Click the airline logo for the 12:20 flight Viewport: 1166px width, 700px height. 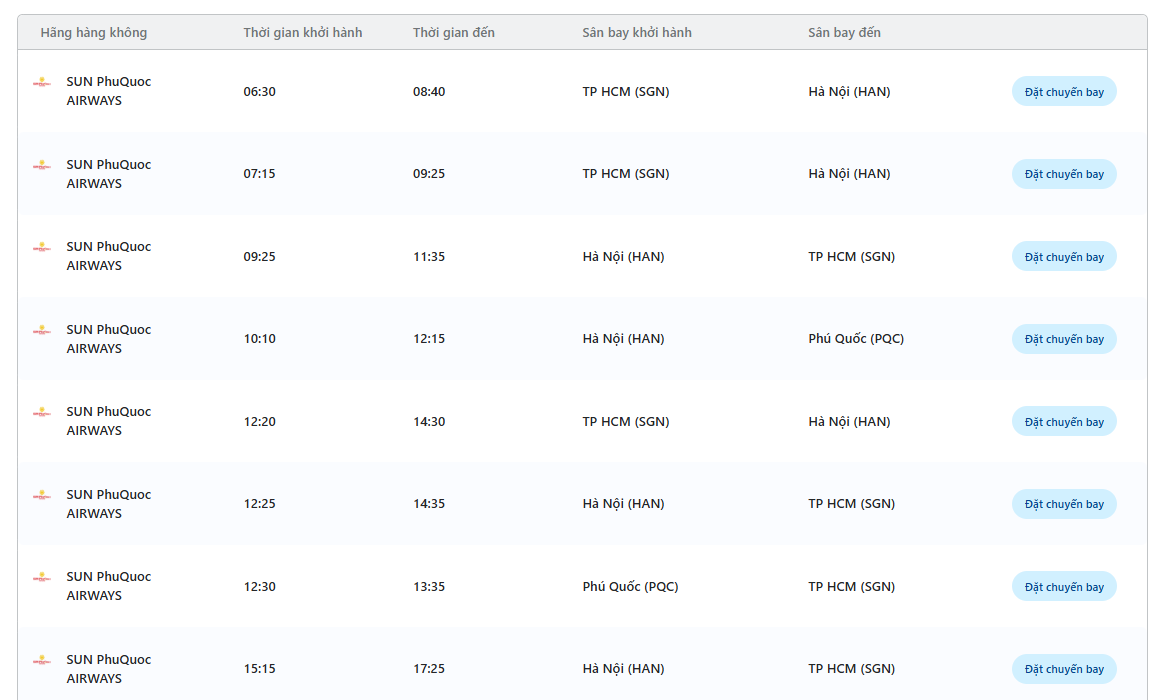pos(42,413)
